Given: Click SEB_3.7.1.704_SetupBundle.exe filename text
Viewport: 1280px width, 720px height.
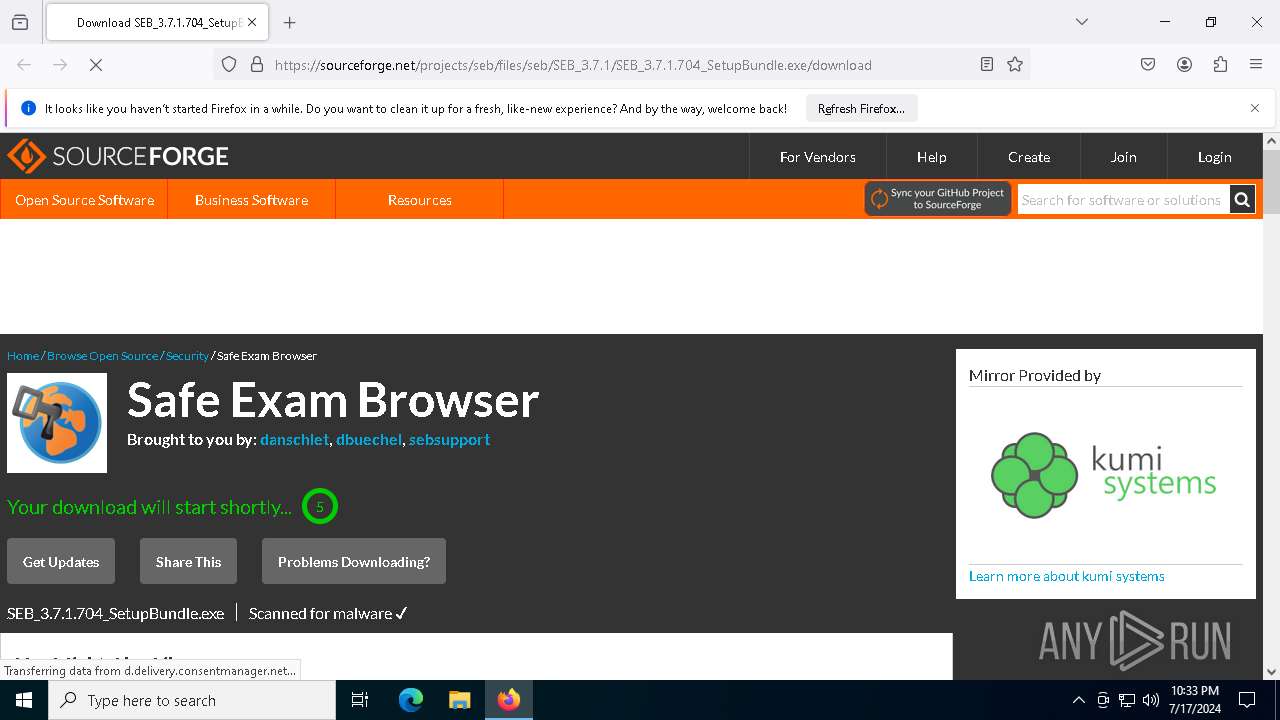Looking at the screenshot, I should [115, 614].
